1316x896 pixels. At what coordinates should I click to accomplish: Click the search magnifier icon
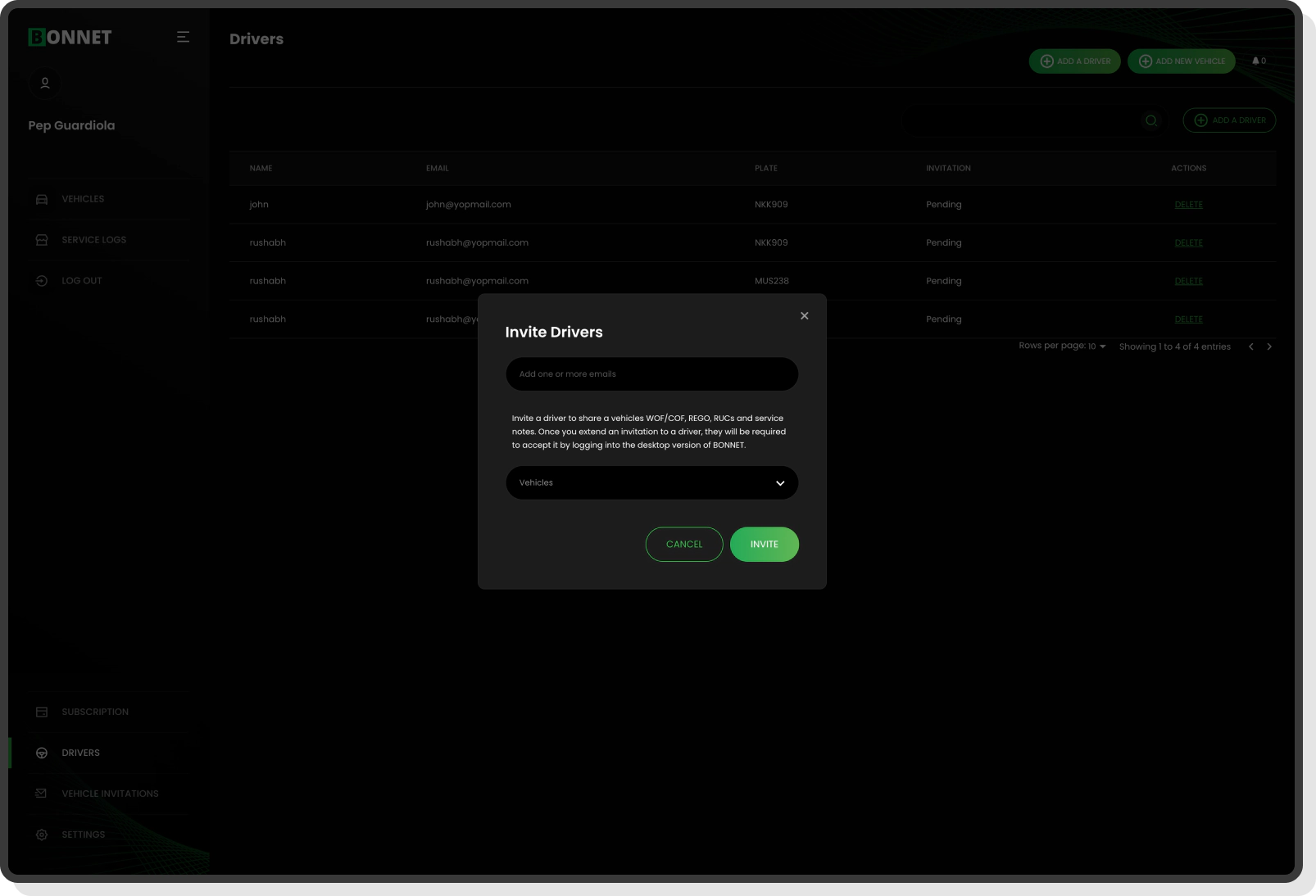click(1151, 120)
